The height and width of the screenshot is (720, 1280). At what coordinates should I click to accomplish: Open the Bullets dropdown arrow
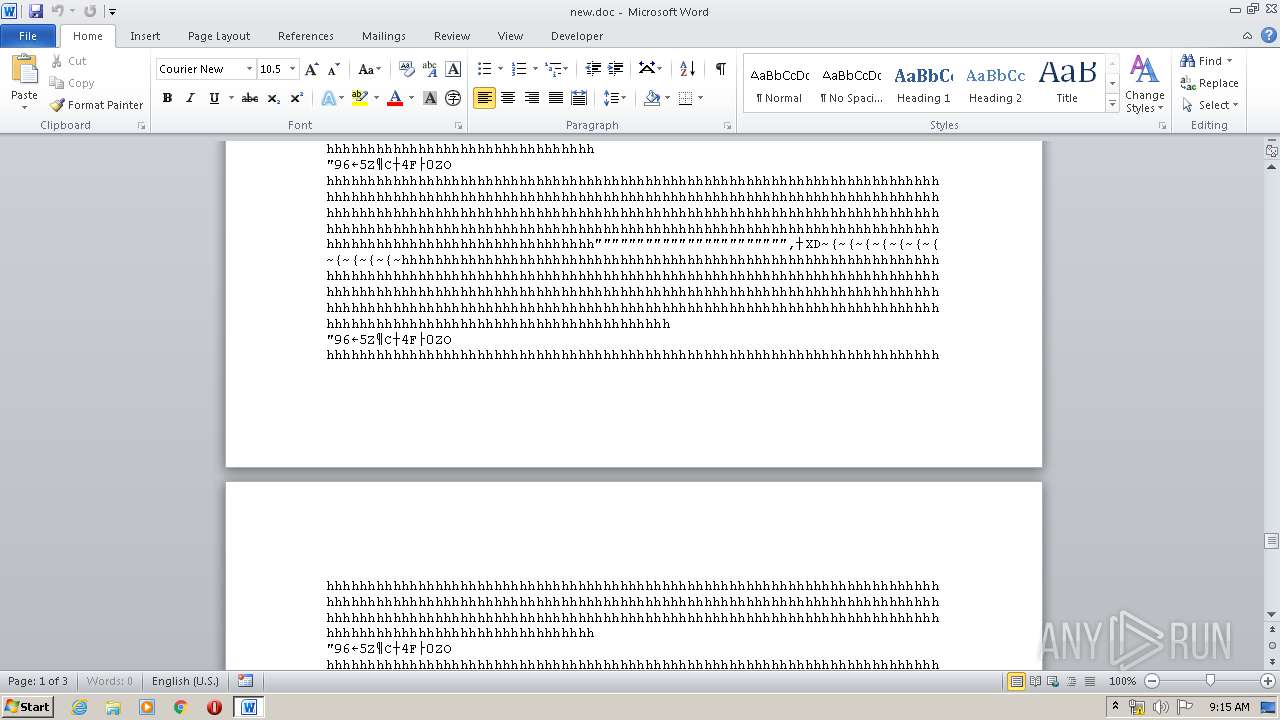tap(502, 69)
